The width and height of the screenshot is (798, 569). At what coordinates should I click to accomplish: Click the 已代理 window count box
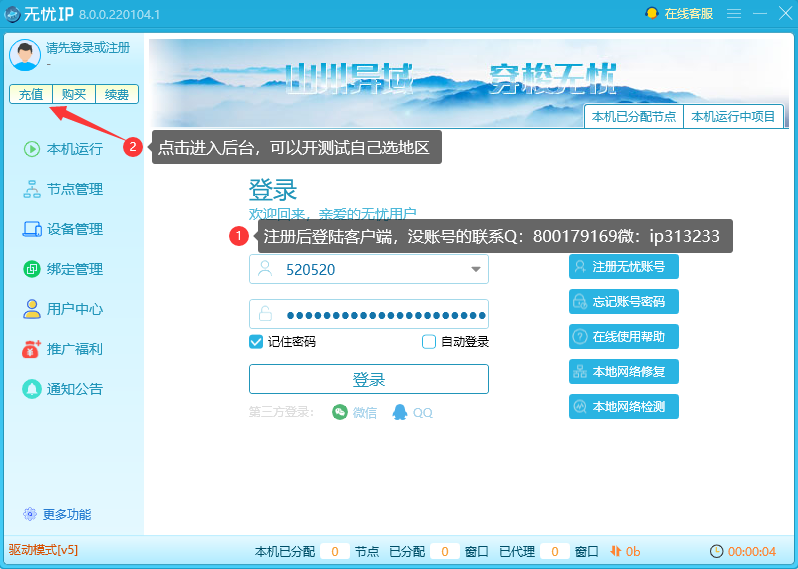pyautogui.click(x=555, y=551)
